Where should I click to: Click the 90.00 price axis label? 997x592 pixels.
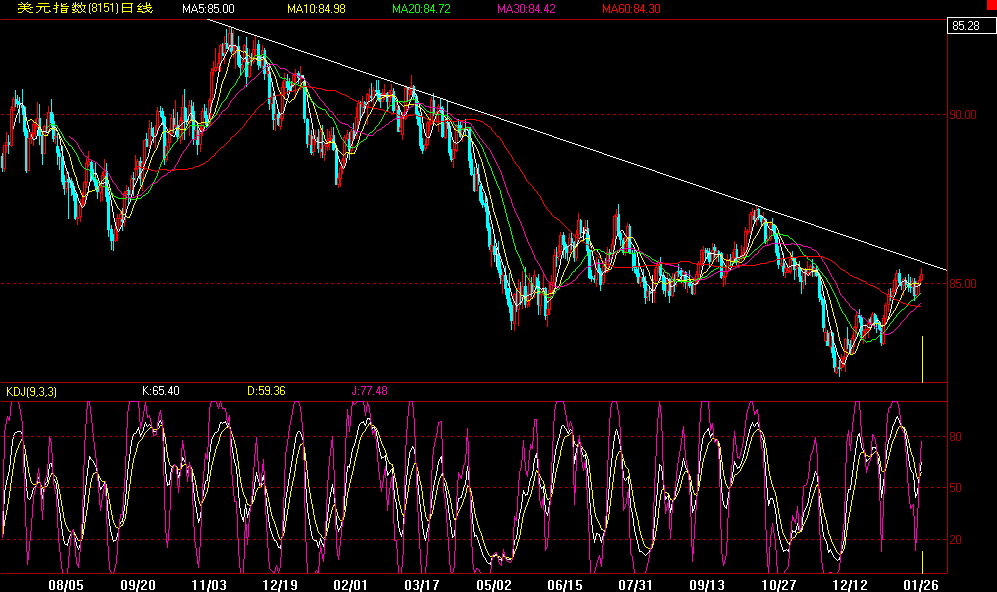tap(963, 115)
